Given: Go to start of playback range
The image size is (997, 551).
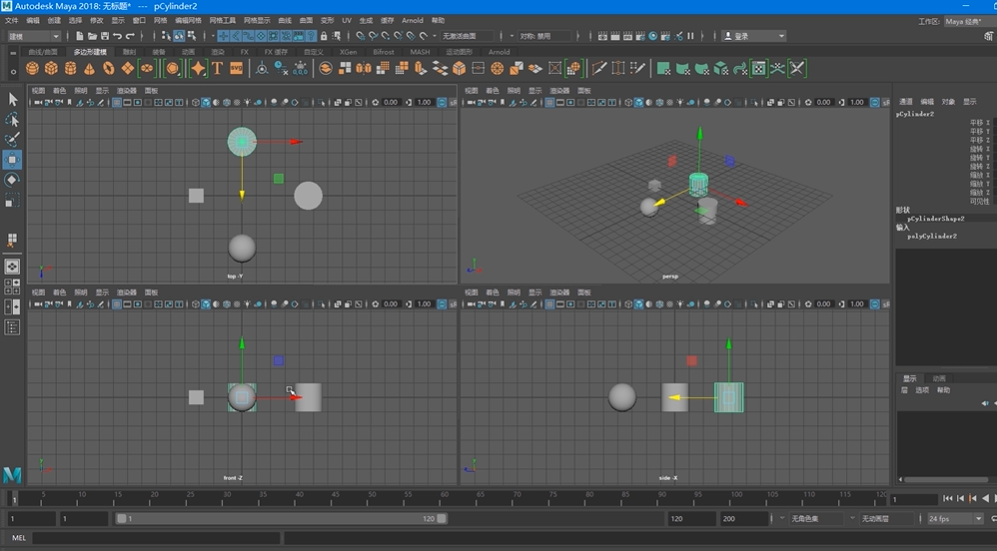Looking at the screenshot, I should [x=948, y=499].
